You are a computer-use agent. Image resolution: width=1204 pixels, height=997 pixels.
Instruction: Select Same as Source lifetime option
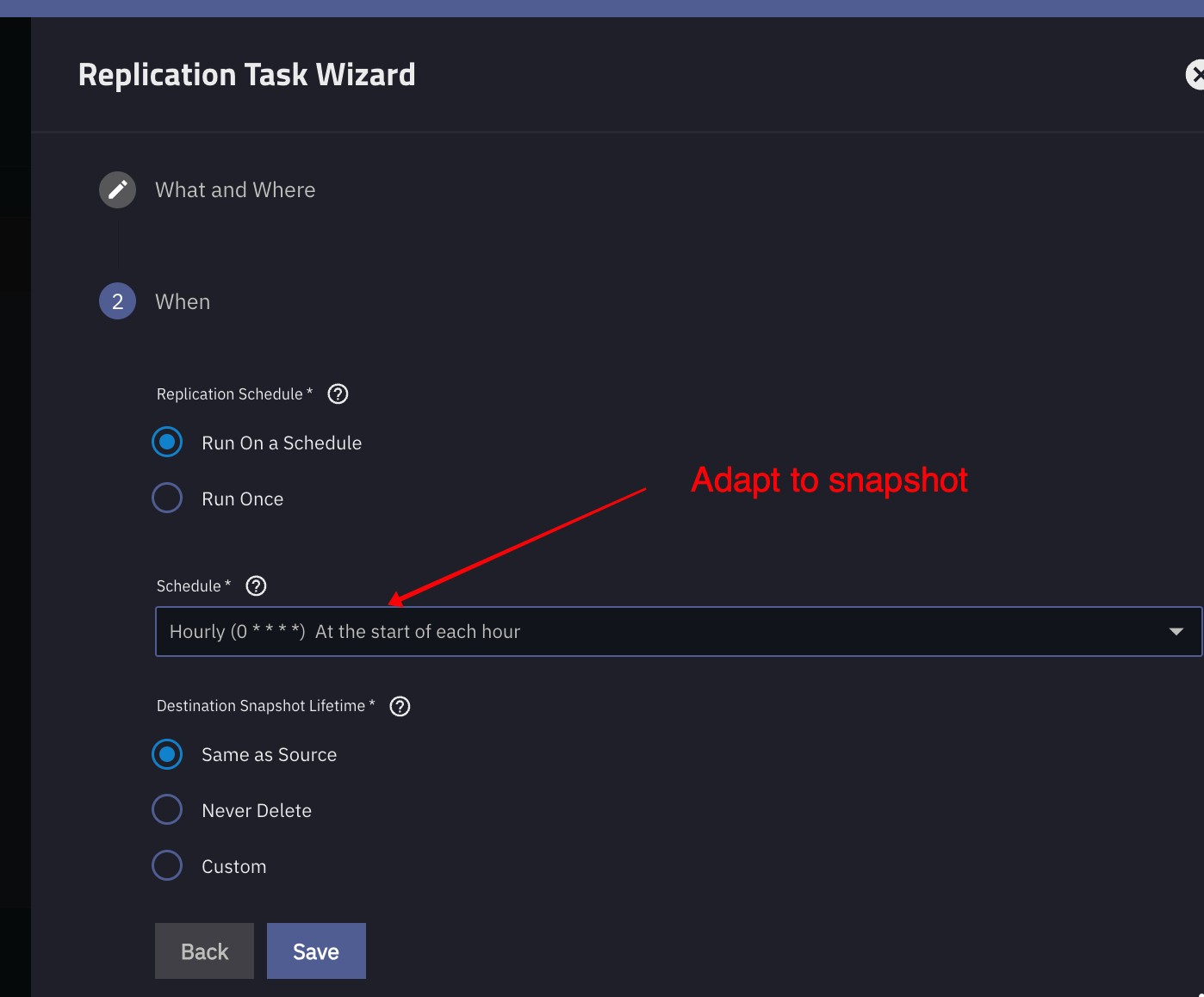click(x=167, y=754)
